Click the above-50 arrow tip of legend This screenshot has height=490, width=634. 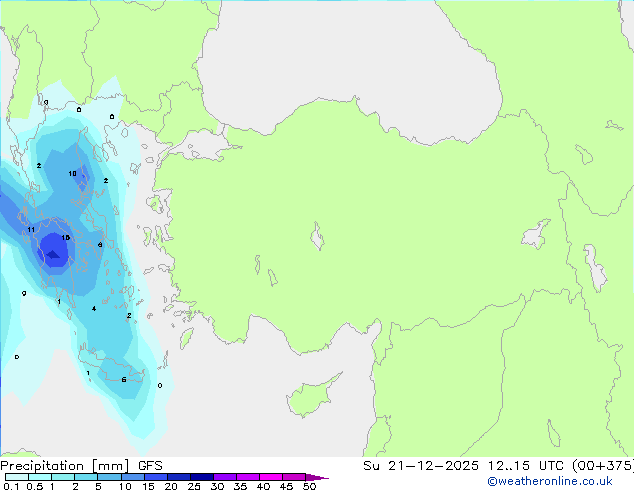point(317,478)
